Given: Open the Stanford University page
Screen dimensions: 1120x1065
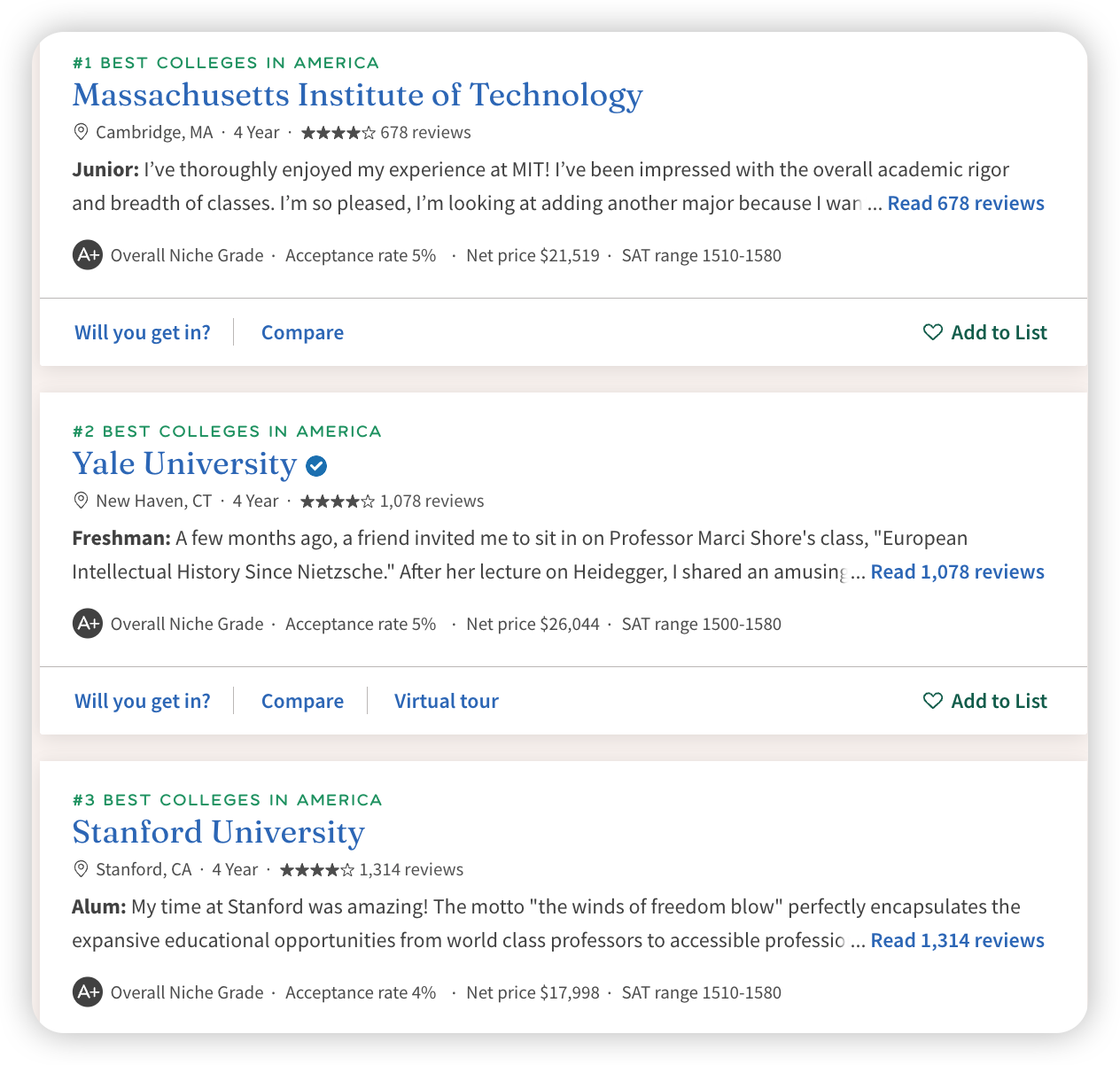Looking at the screenshot, I should (218, 832).
